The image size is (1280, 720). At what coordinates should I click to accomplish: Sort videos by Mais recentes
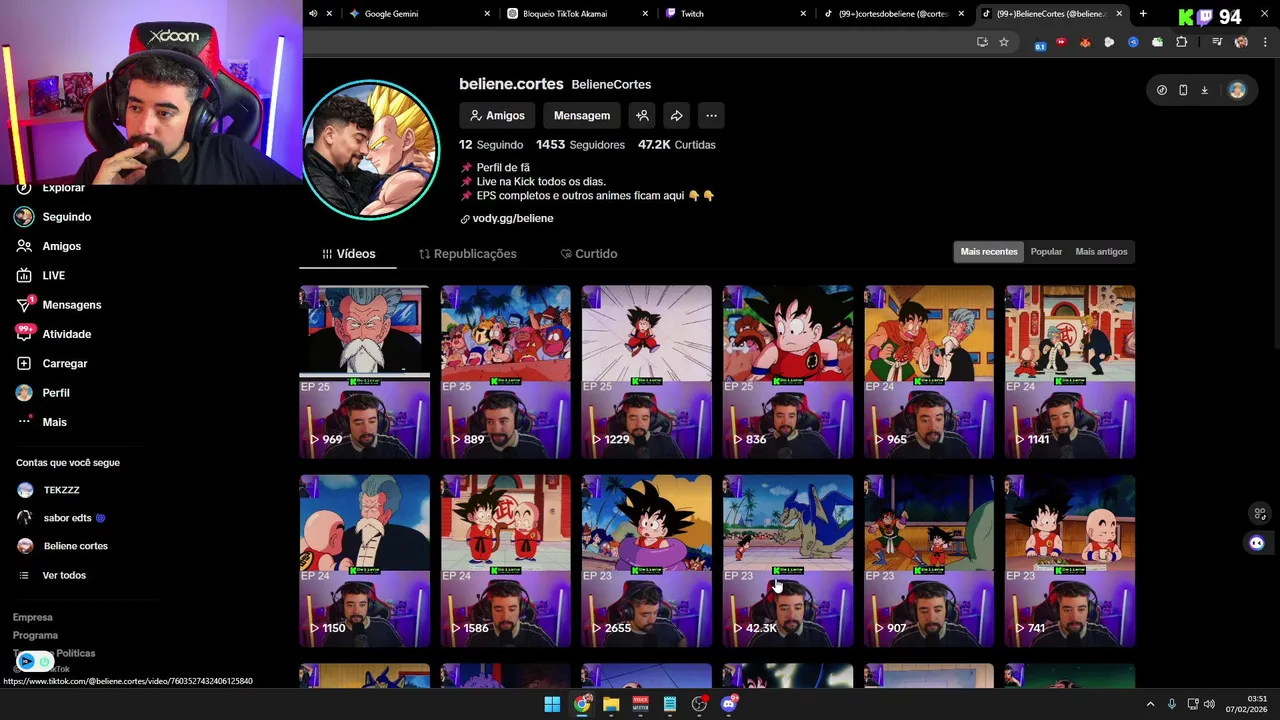[x=989, y=252]
